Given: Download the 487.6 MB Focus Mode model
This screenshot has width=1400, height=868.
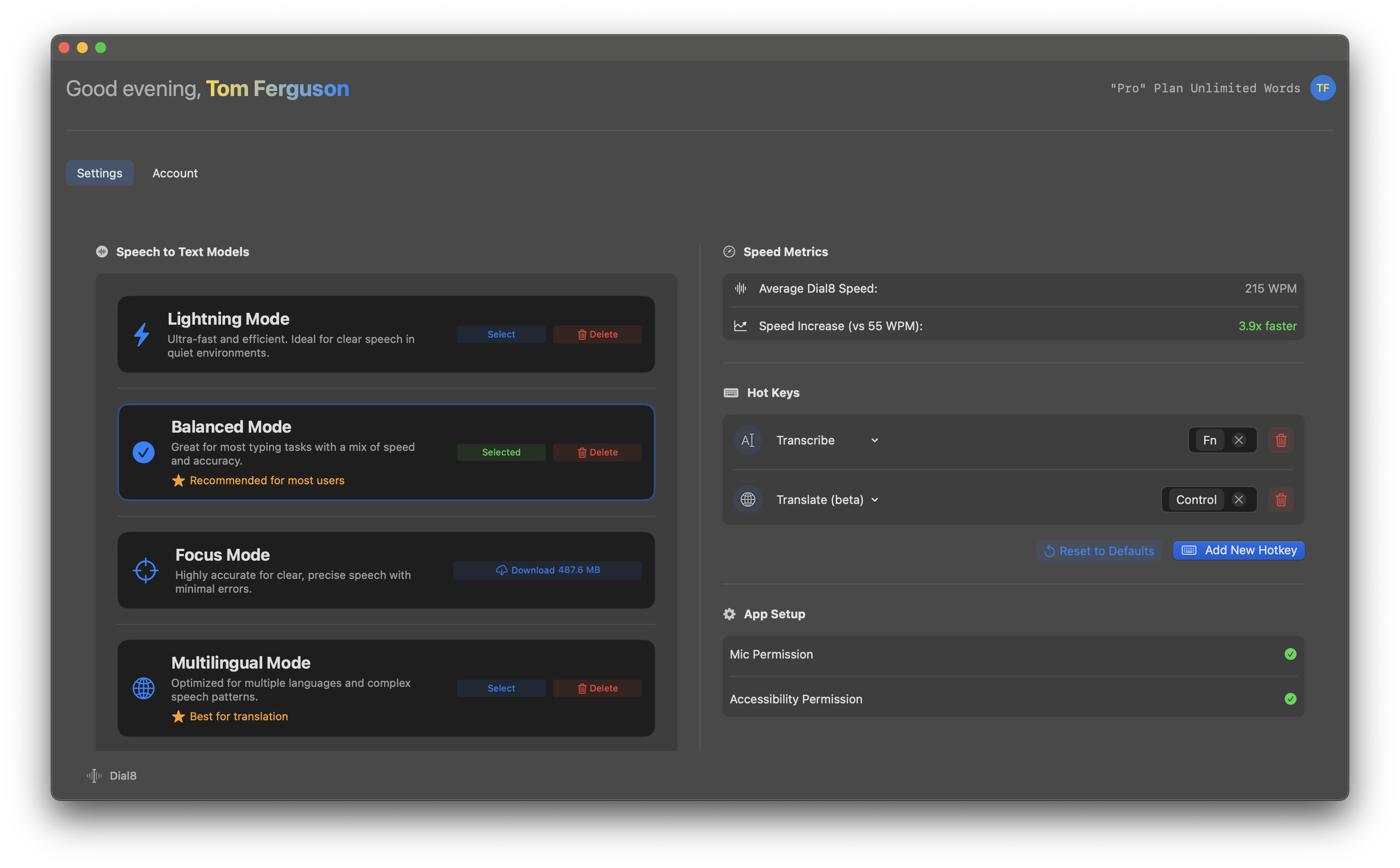Looking at the screenshot, I should (547, 570).
